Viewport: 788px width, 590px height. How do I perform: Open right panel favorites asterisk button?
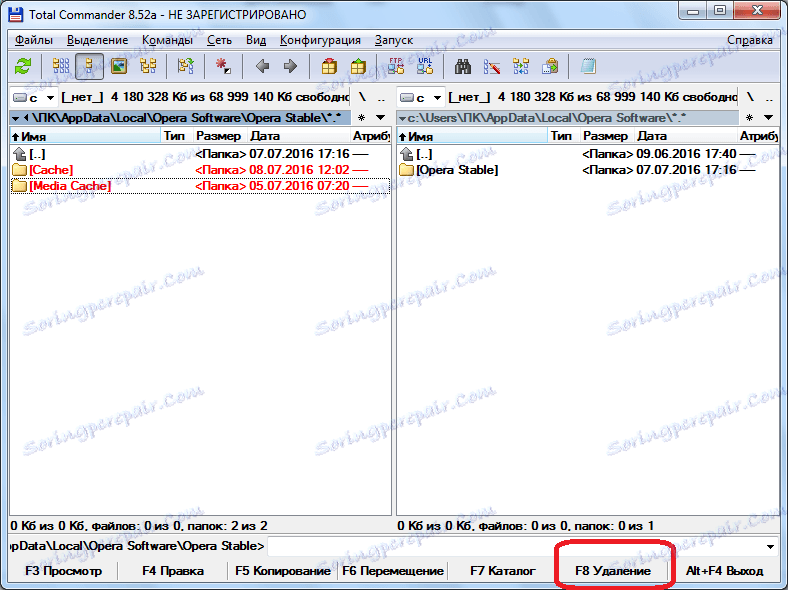click(749, 118)
